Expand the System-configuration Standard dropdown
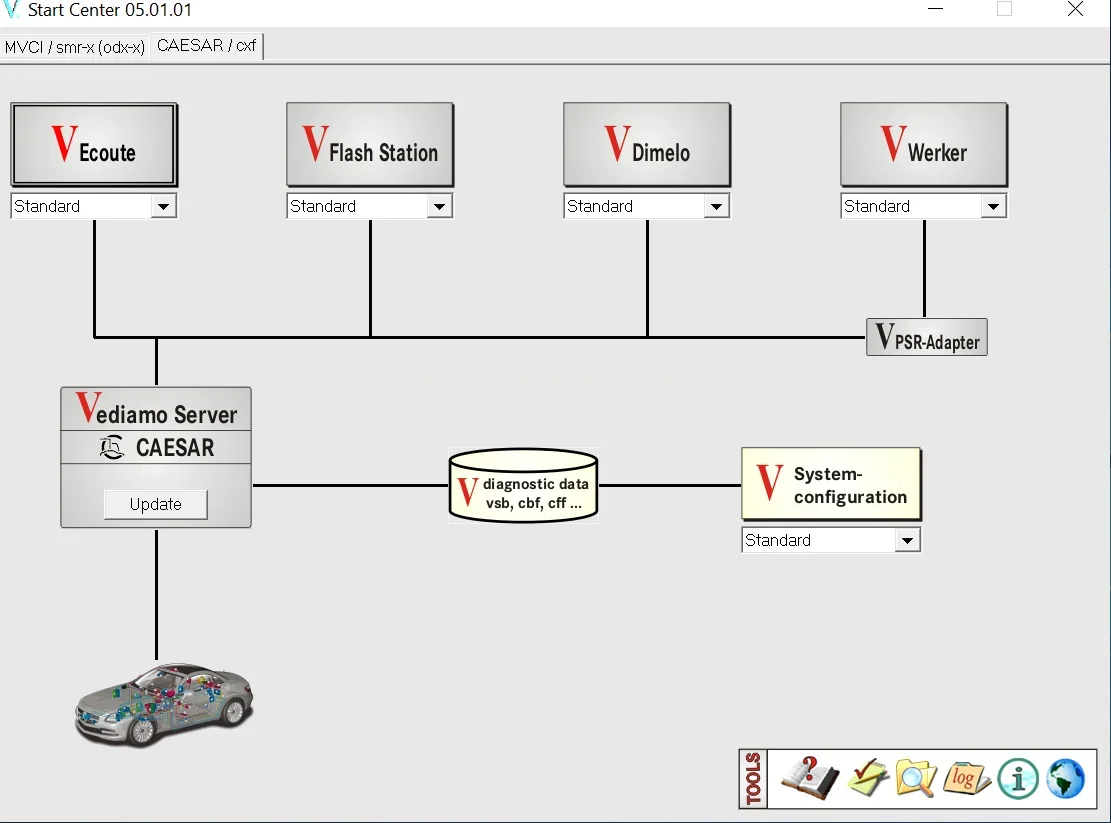Viewport: 1111px width, 823px height. tap(907, 540)
